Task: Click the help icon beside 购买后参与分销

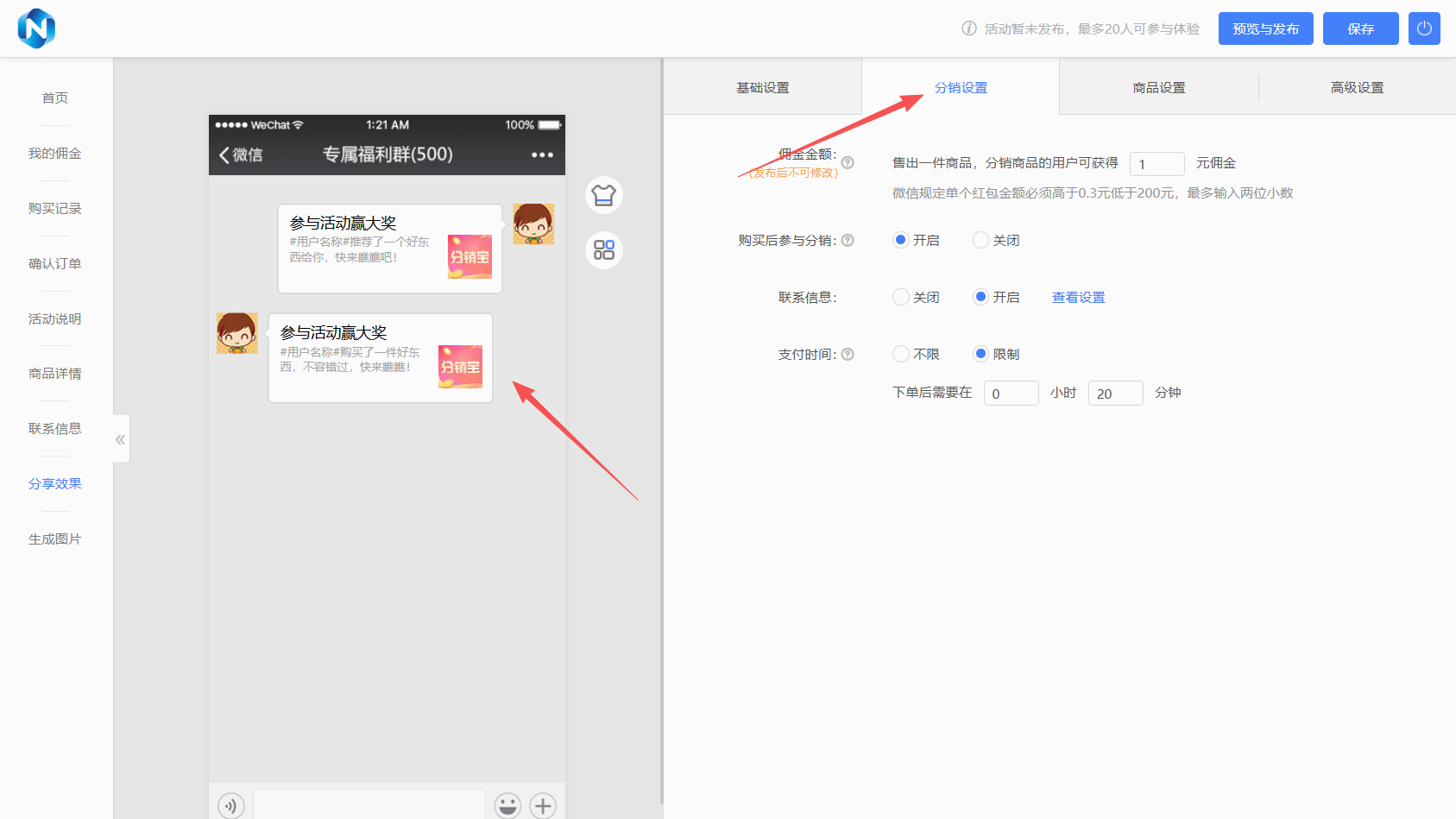Action: click(x=848, y=240)
